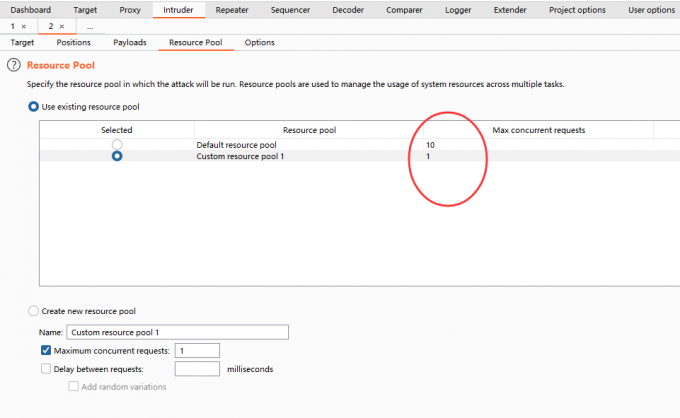Open the Intruder Target sub-tab

pyautogui.click(x=22, y=42)
